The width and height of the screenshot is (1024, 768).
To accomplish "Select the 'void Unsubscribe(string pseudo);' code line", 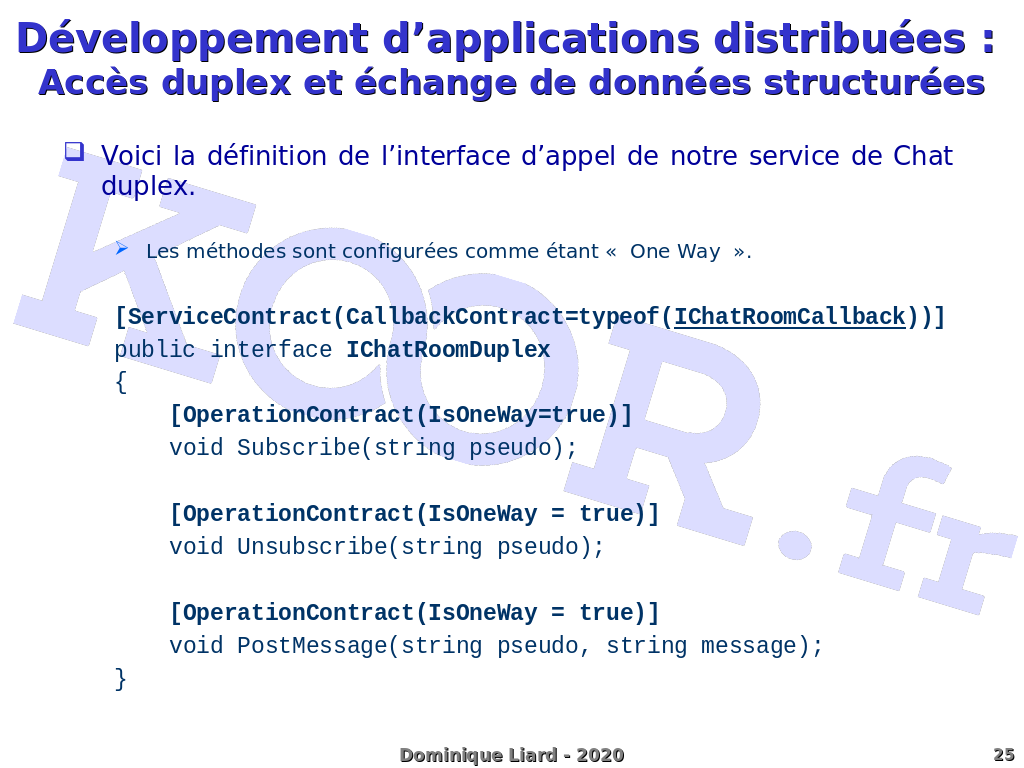I will point(387,547).
